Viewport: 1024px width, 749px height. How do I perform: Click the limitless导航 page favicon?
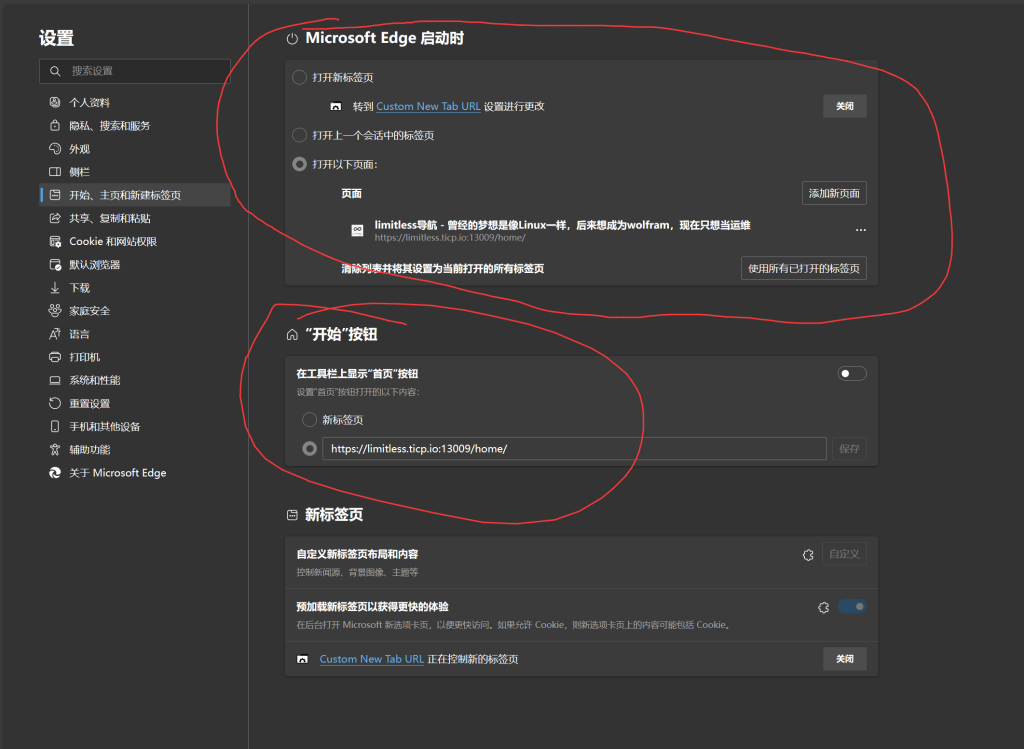click(x=357, y=230)
